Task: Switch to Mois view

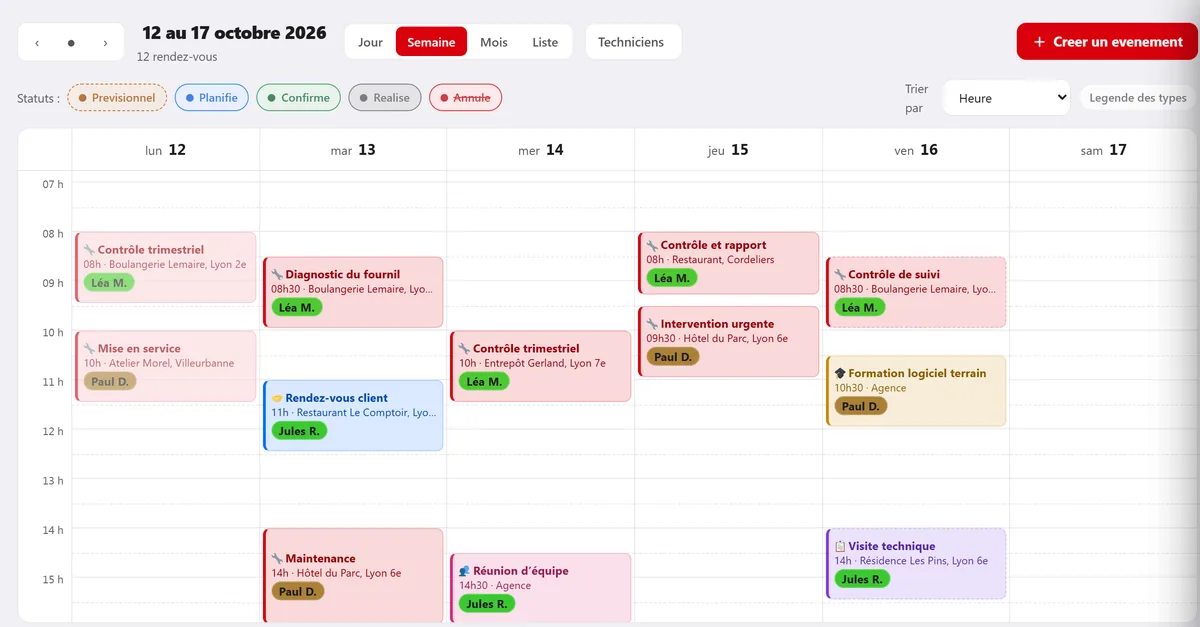Action: pyautogui.click(x=494, y=42)
